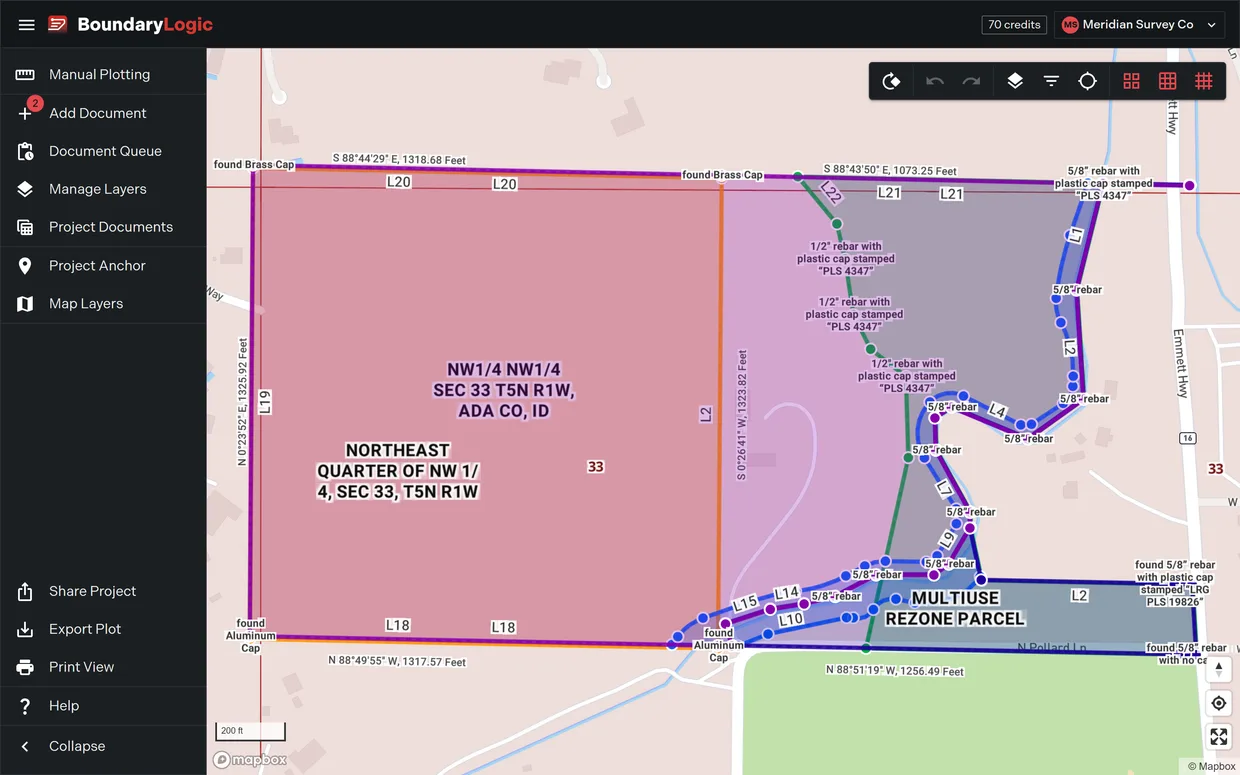The width and height of the screenshot is (1240, 775).
Task: Click the found 5/8" rebar LRG PLS 19826 label
Action: [x=1175, y=584]
